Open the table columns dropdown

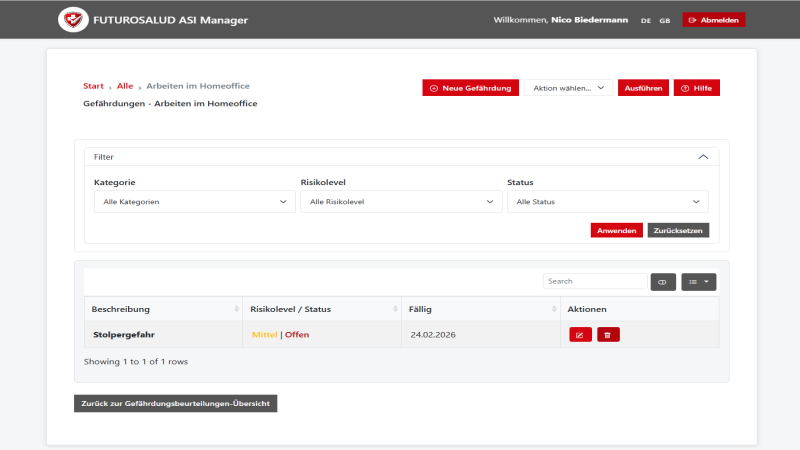pyautogui.click(x=698, y=282)
